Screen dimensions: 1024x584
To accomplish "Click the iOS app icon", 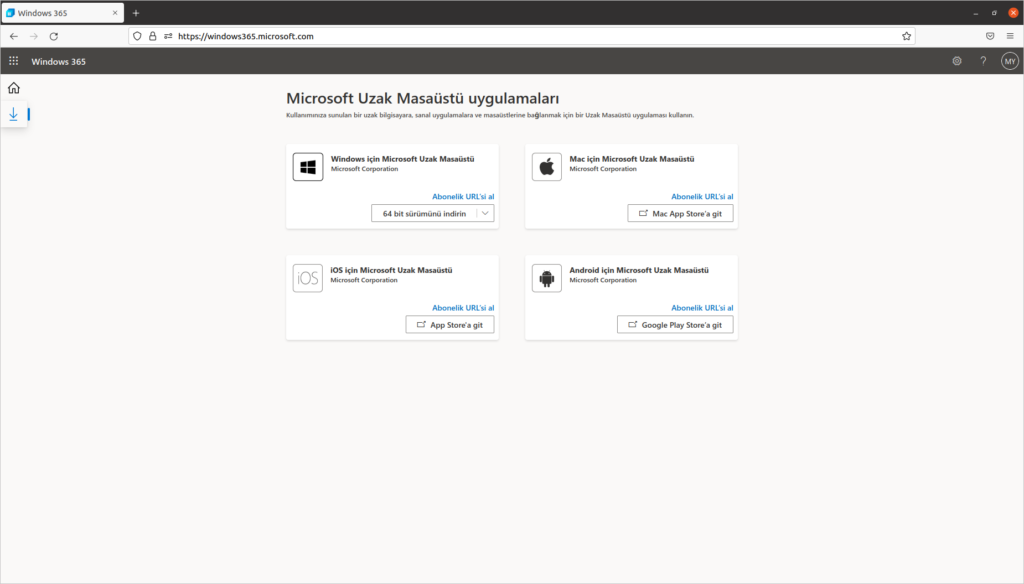I will tap(308, 278).
